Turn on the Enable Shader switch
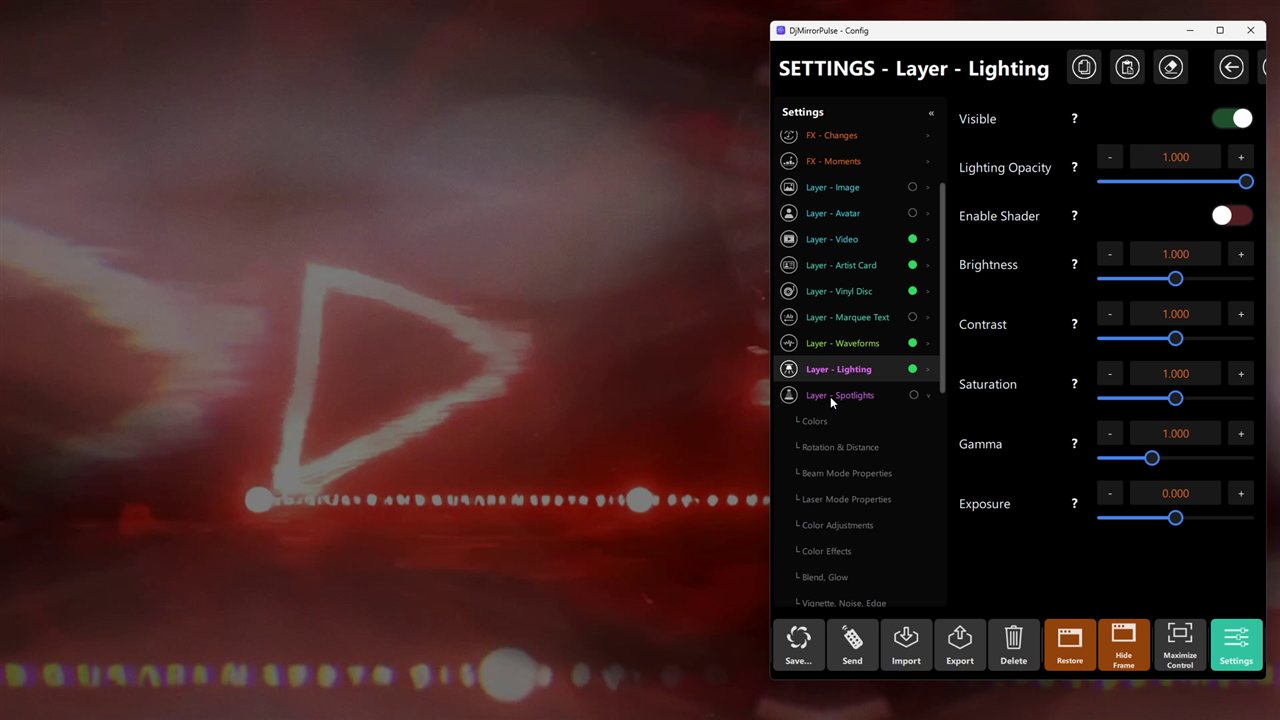Image resolution: width=1280 pixels, height=720 pixels. [1232, 216]
